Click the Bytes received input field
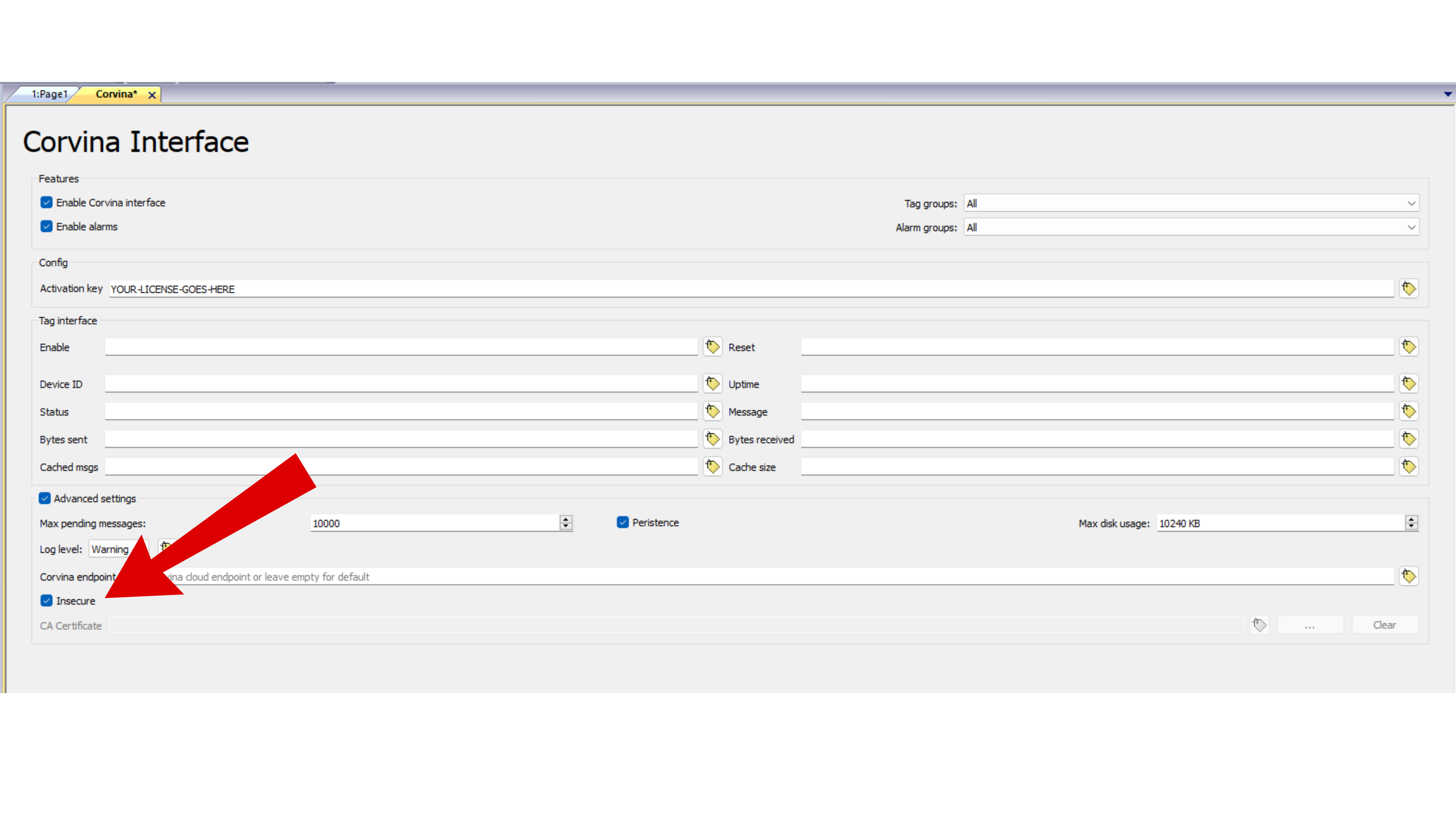The image size is (1456, 819). click(x=1098, y=439)
